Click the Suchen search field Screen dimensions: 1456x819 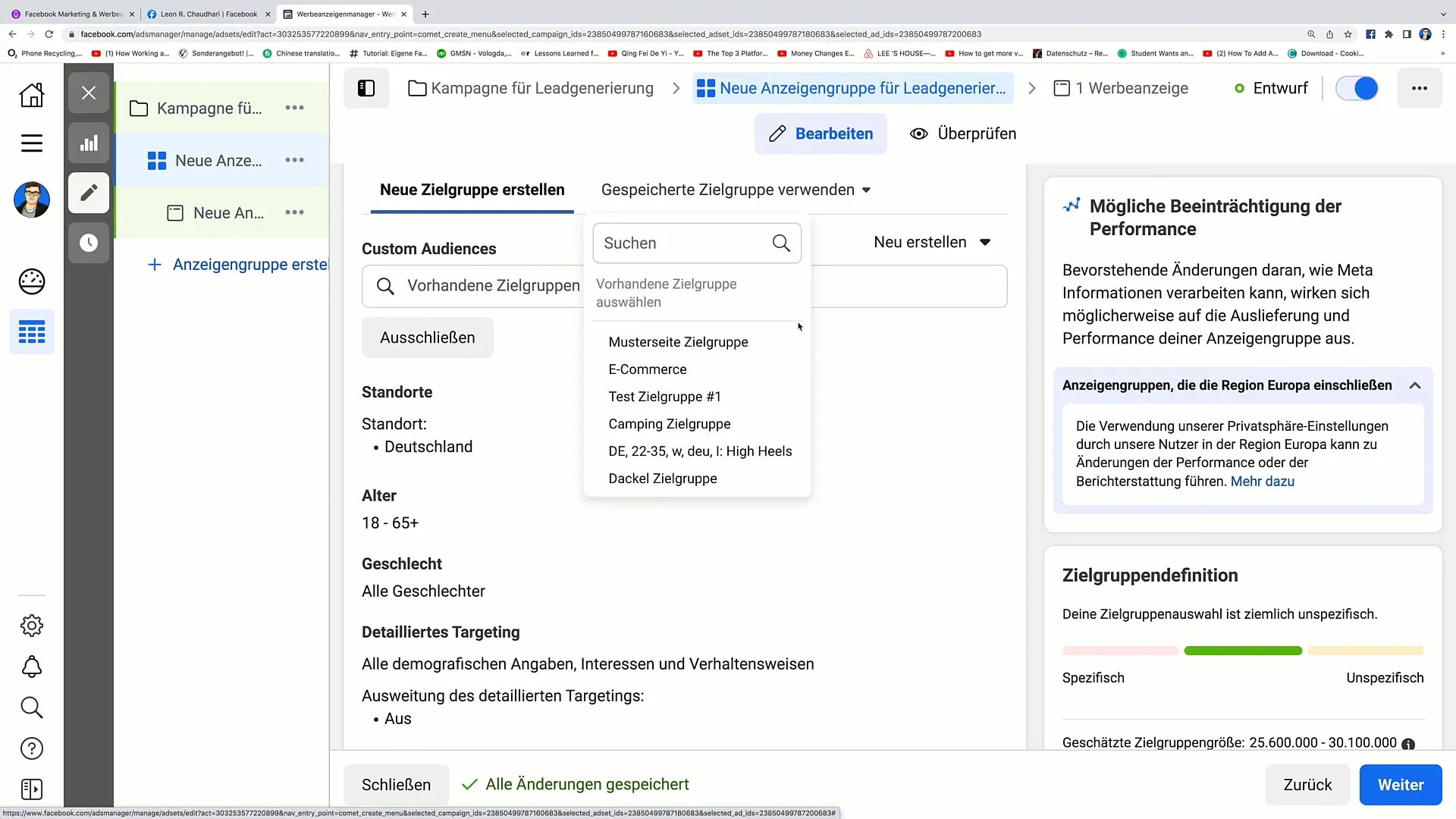[697, 243]
